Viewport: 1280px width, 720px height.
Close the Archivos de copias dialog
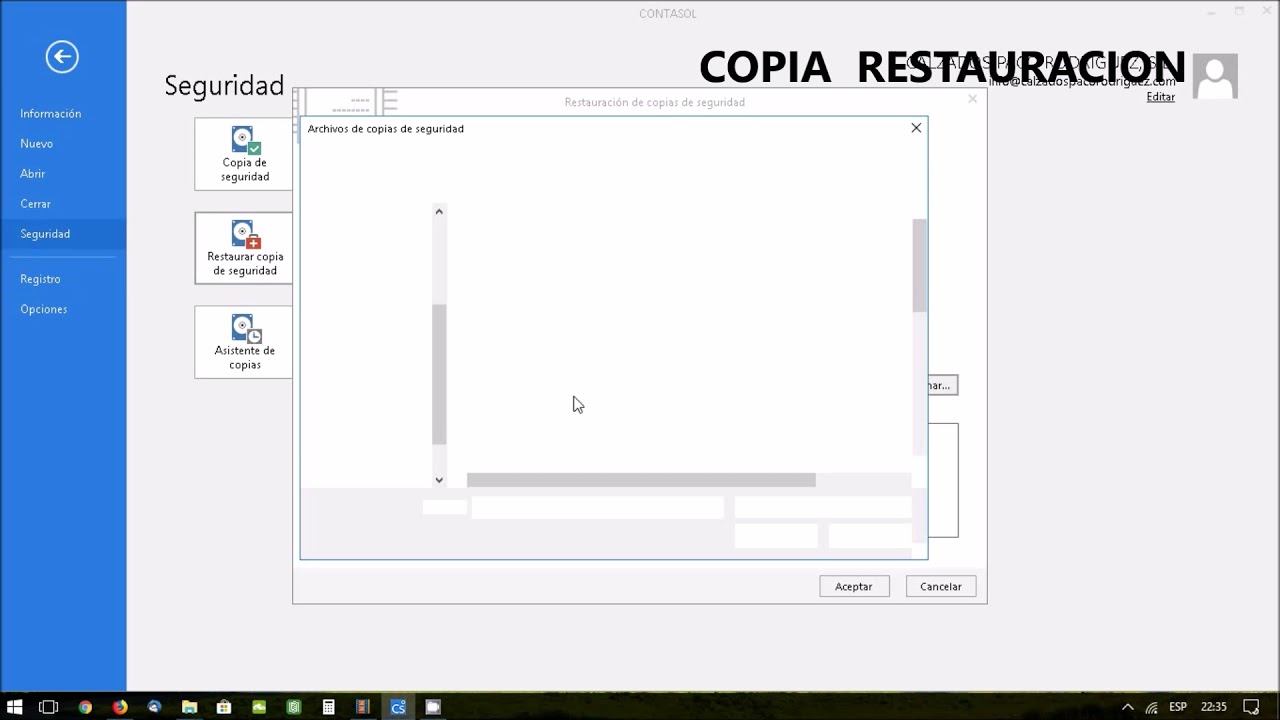tap(916, 128)
